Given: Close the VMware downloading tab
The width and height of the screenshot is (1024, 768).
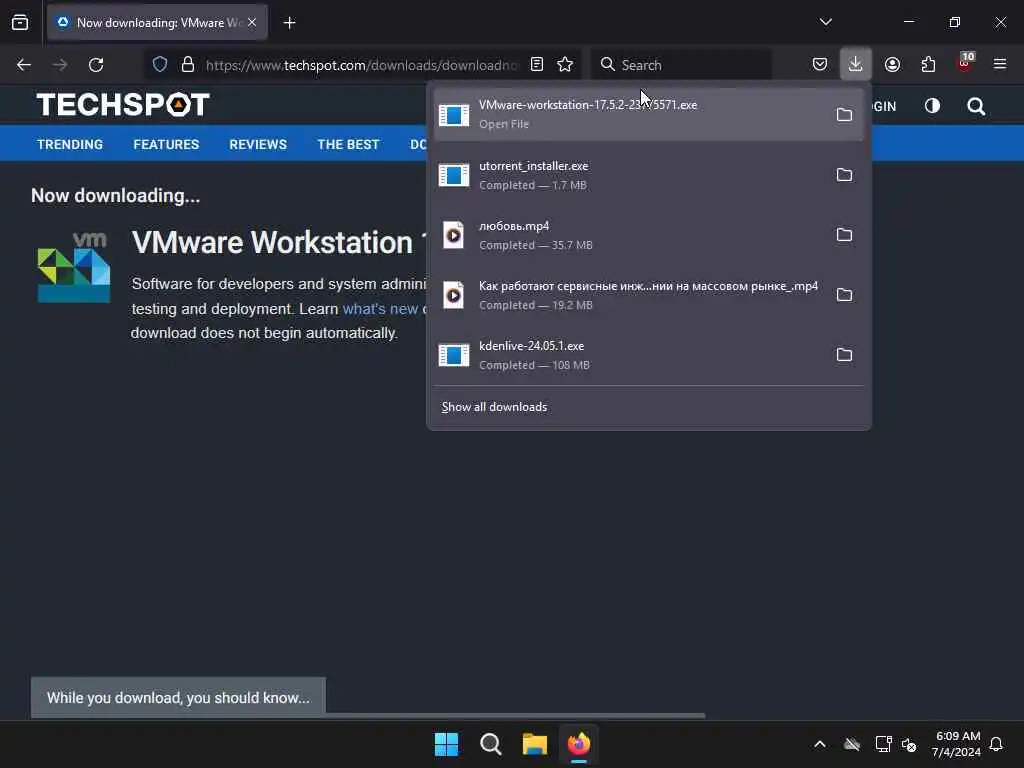Looking at the screenshot, I should 252,23.
